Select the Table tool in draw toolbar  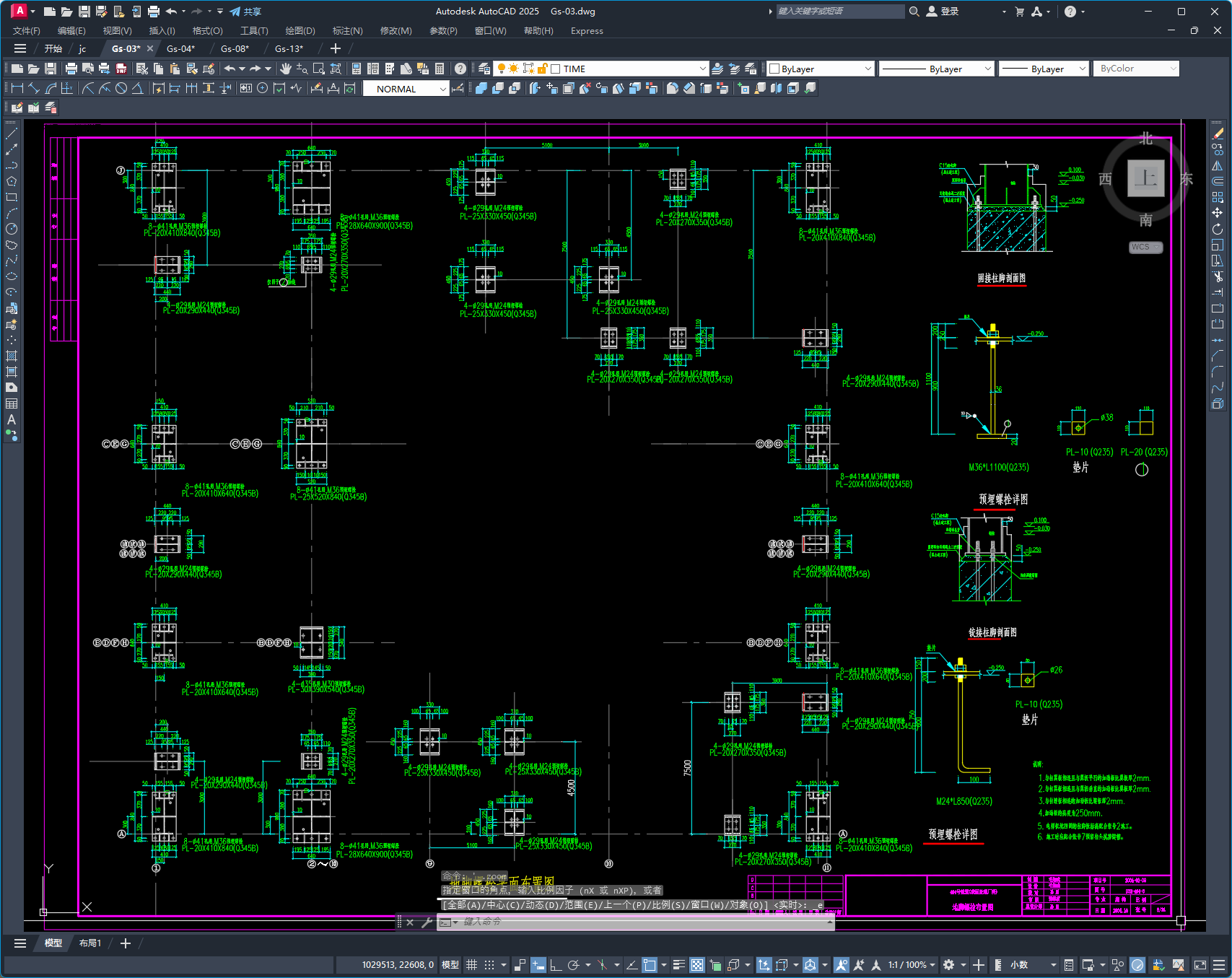coord(12,403)
